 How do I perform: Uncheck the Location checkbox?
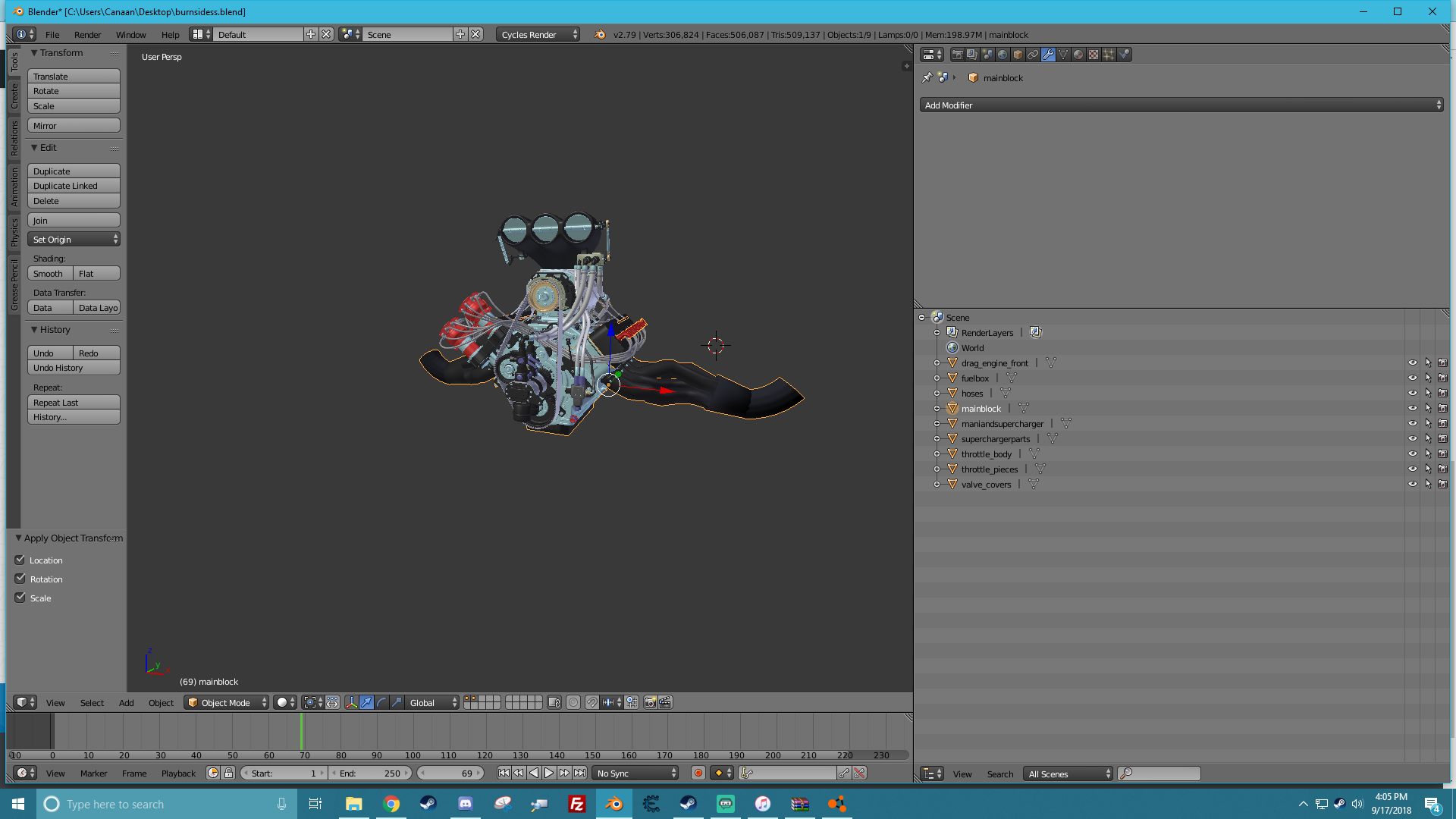[x=20, y=560]
